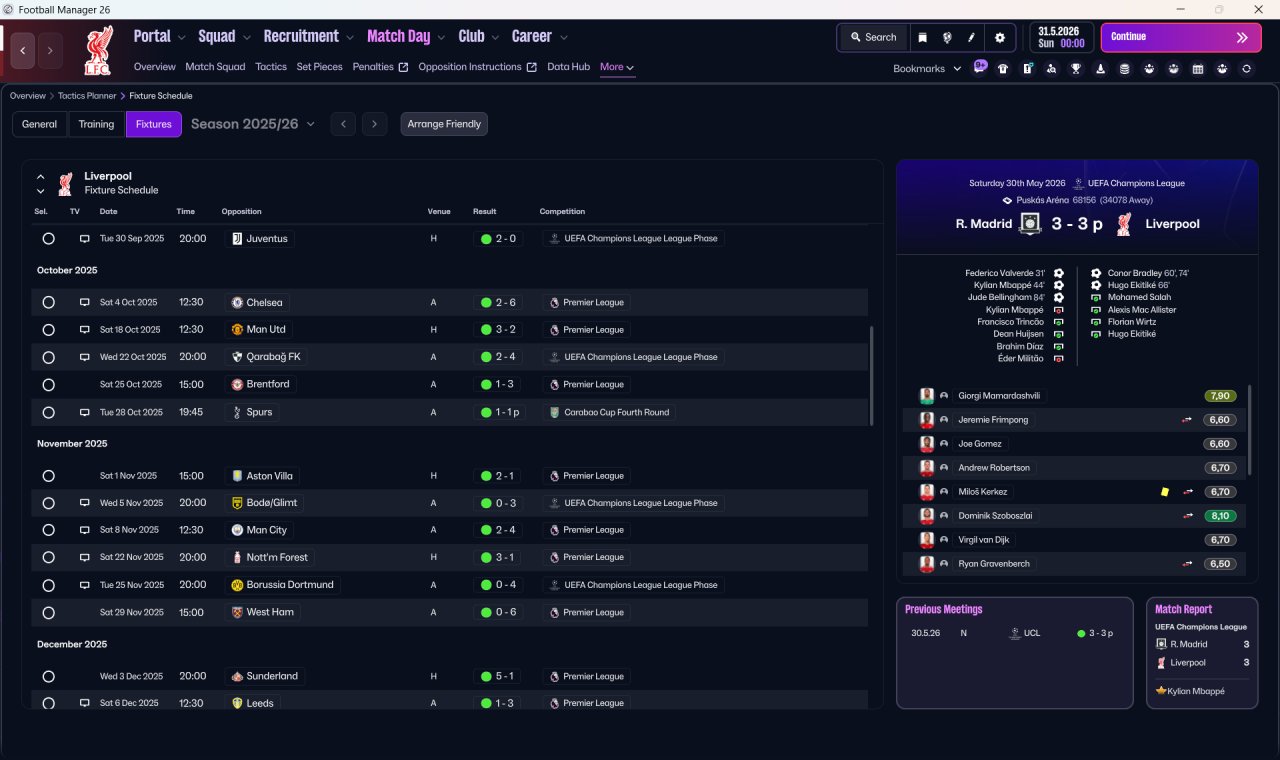
Task: Click the Arrange Friendly button
Action: click(x=444, y=124)
